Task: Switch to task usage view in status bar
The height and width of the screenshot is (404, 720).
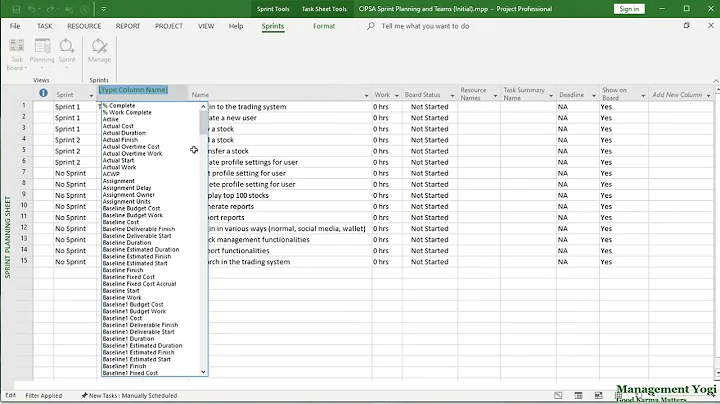Action: pos(578,395)
